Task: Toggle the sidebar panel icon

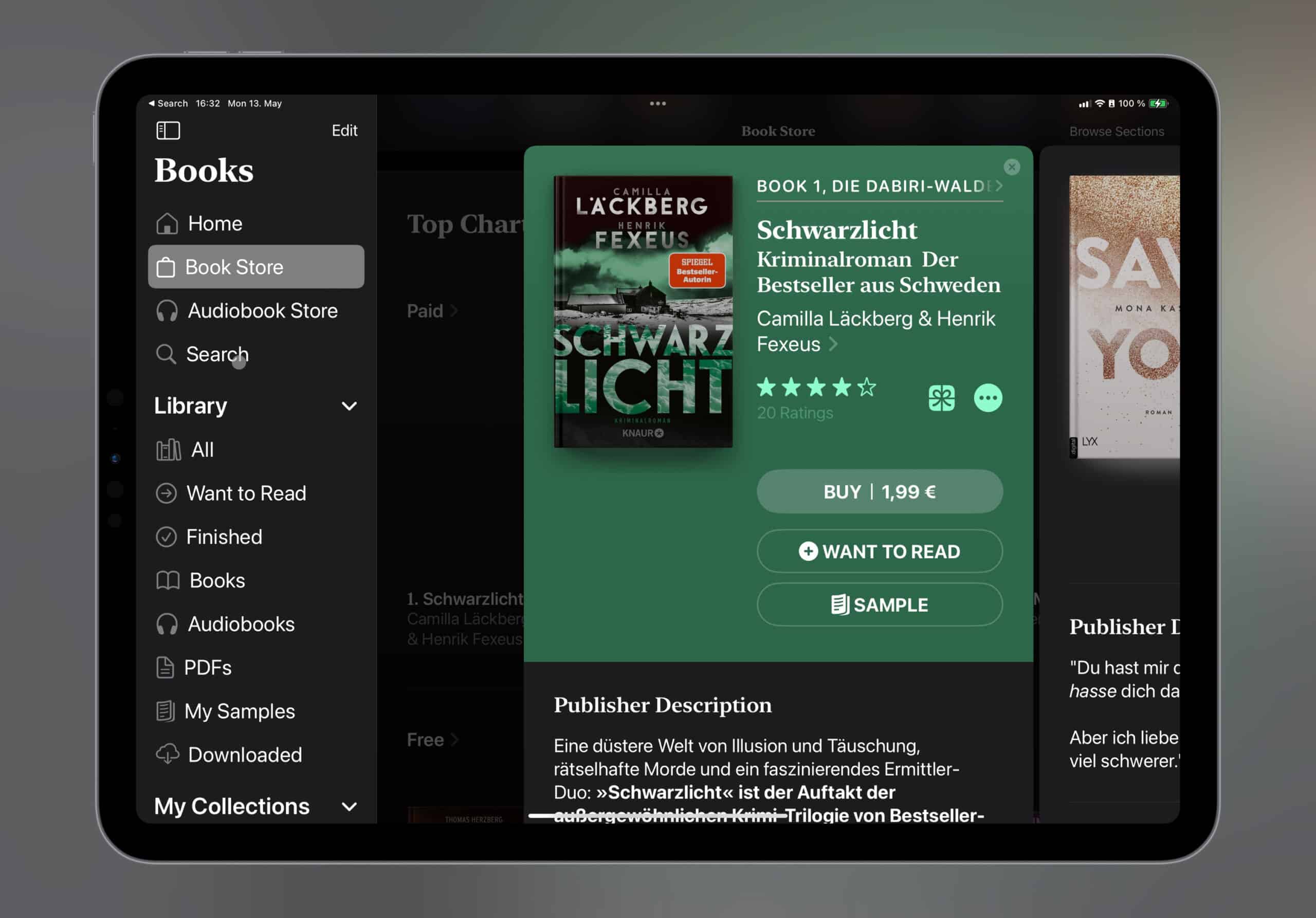Action: click(168, 130)
